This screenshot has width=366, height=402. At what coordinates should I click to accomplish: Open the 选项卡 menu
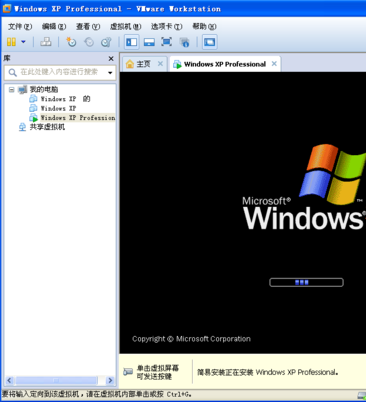click(x=166, y=26)
